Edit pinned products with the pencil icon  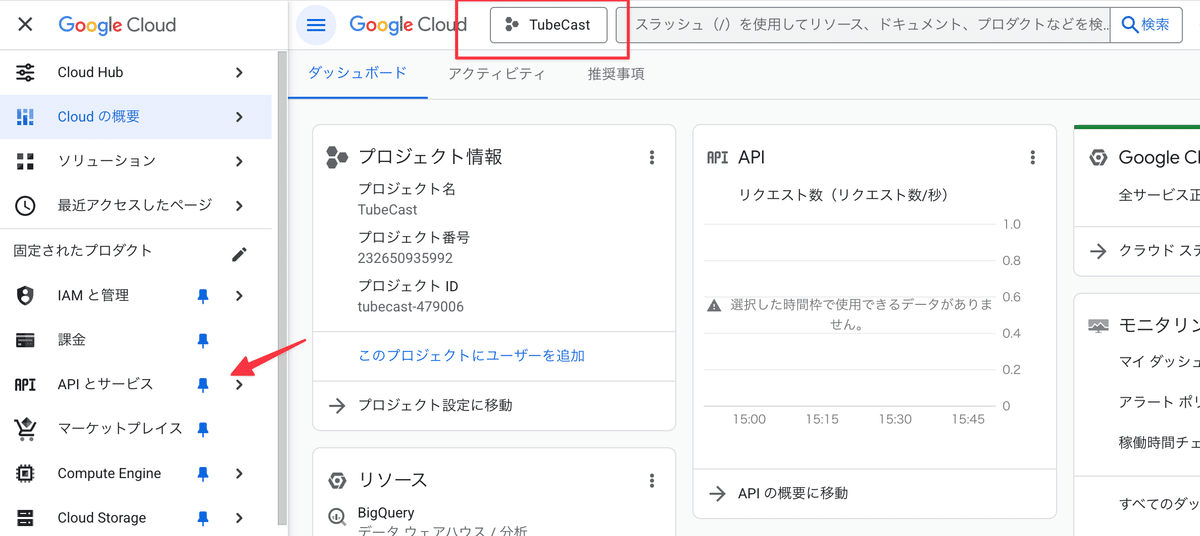239,254
